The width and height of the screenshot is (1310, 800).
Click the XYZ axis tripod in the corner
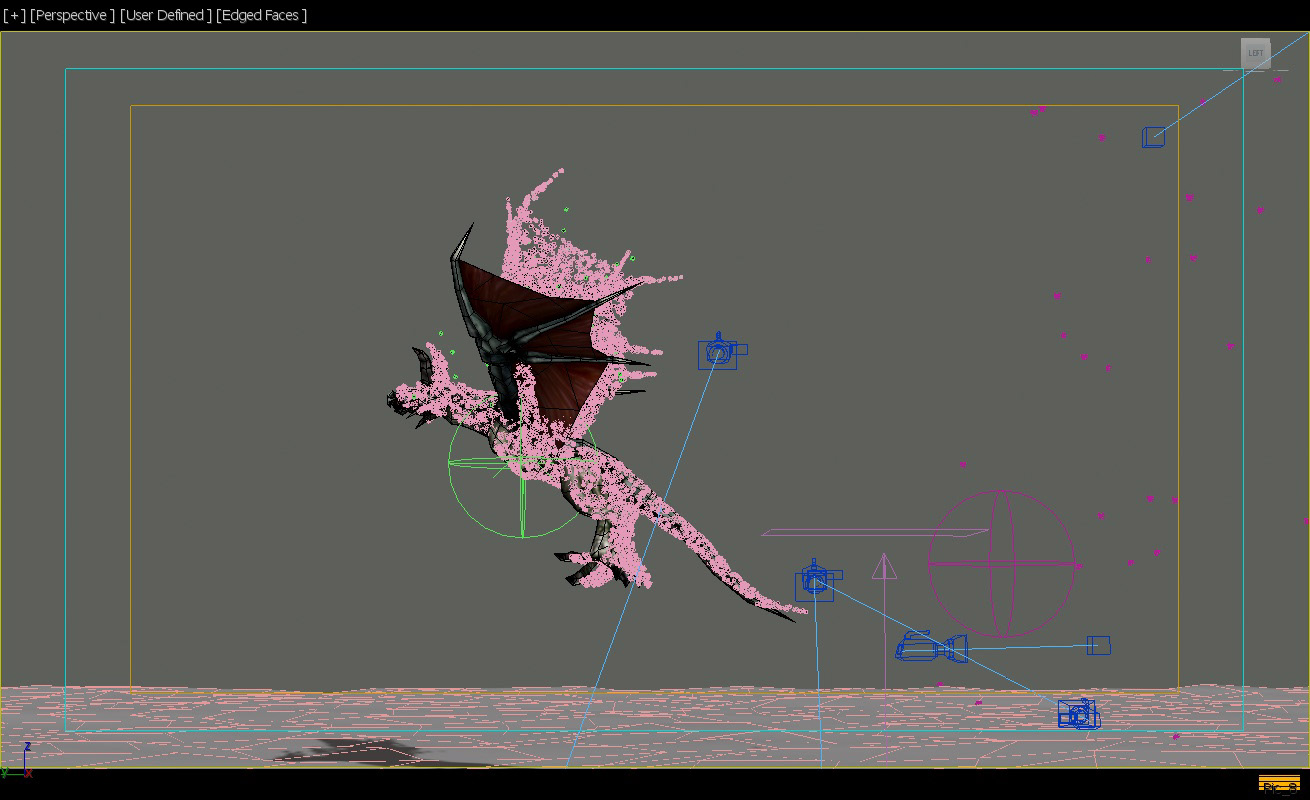click(16, 760)
